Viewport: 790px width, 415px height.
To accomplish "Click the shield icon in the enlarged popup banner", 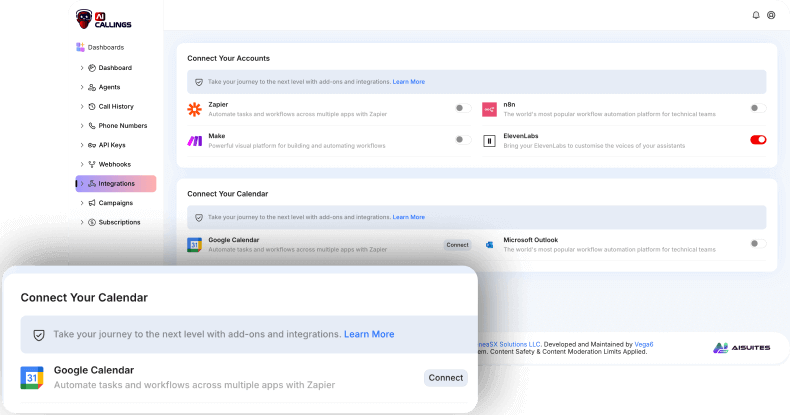I will (x=39, y=335).
